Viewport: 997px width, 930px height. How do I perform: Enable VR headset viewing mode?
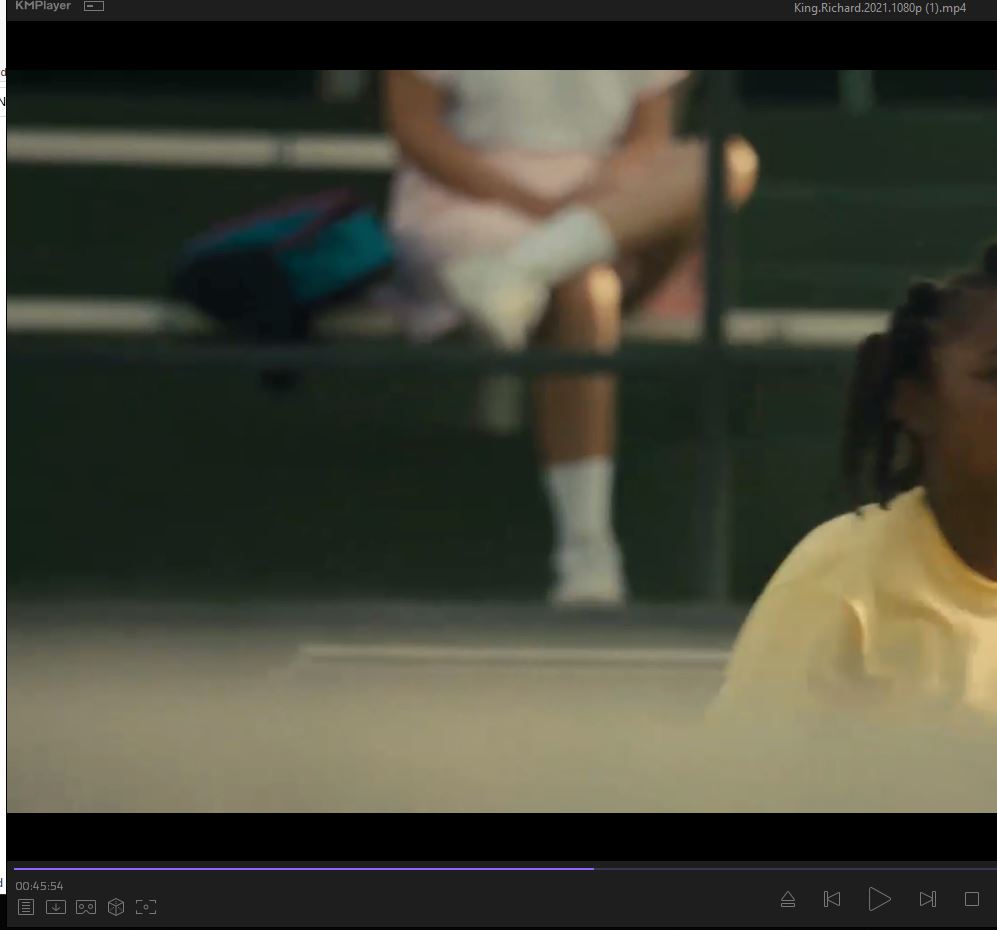86,907
